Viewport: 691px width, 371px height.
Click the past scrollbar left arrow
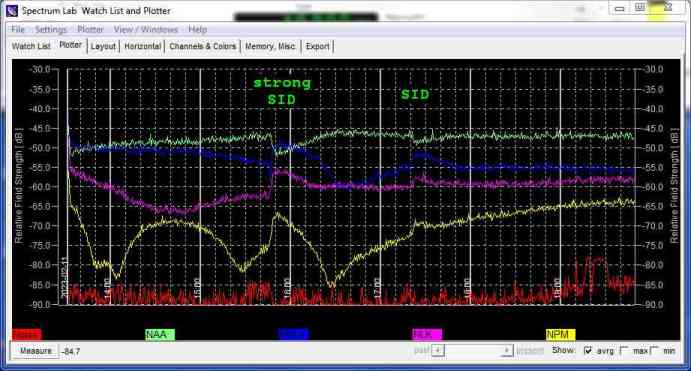(x=438, y=351)
